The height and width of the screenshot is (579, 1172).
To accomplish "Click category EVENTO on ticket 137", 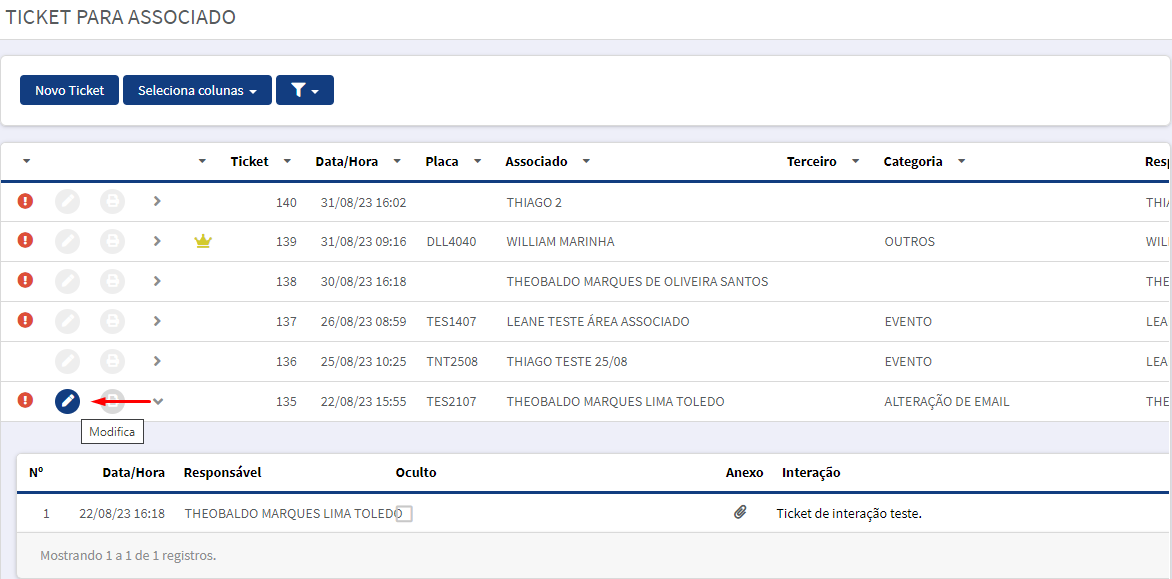I will click(x=907, y=321).
